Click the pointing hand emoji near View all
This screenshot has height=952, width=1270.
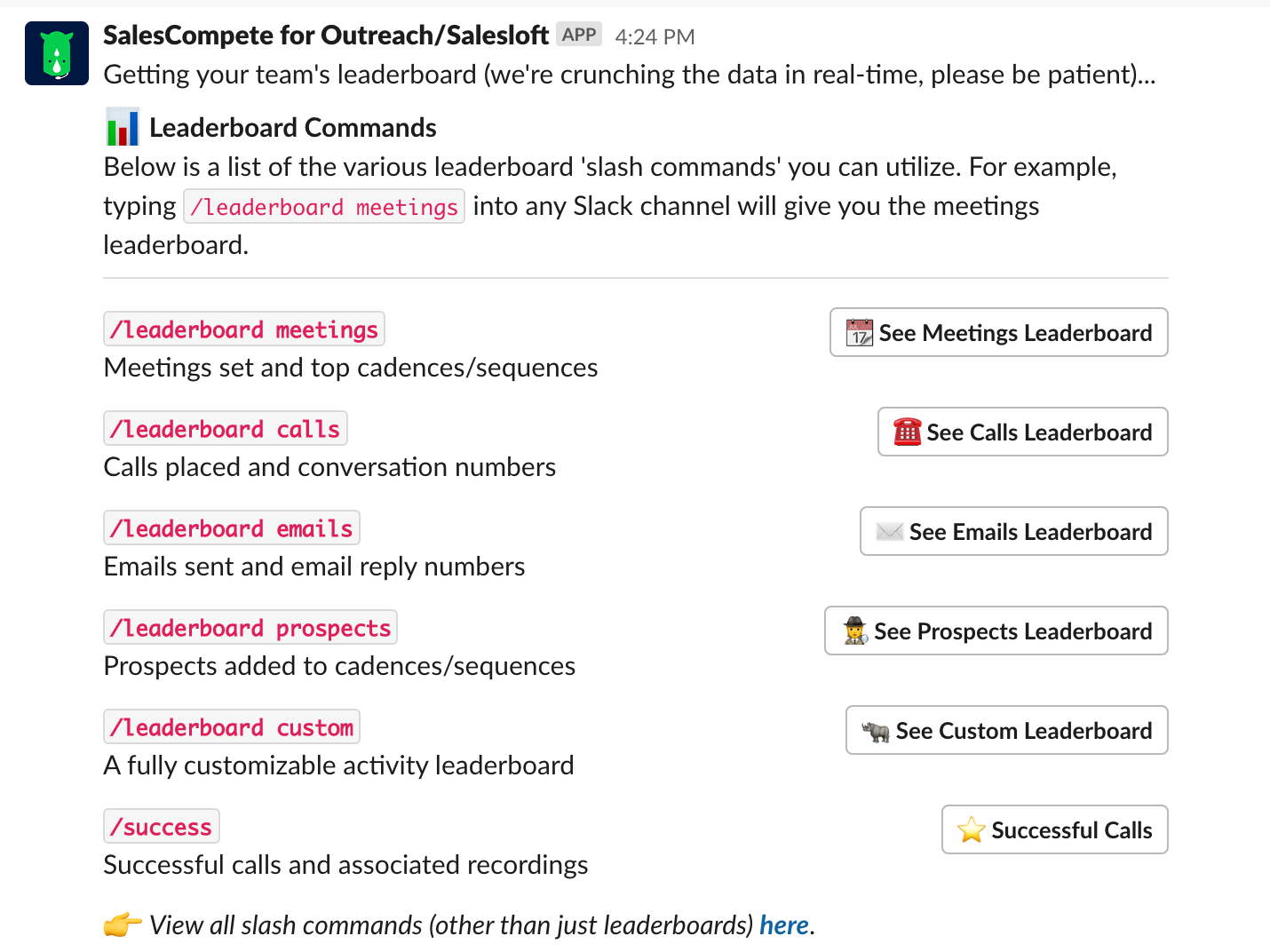123,924
